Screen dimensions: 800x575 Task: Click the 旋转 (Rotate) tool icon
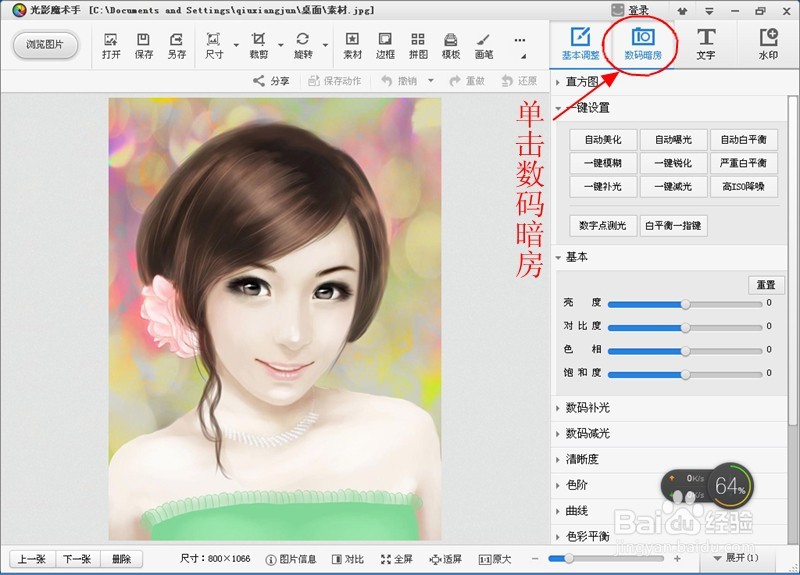(303, 46)
